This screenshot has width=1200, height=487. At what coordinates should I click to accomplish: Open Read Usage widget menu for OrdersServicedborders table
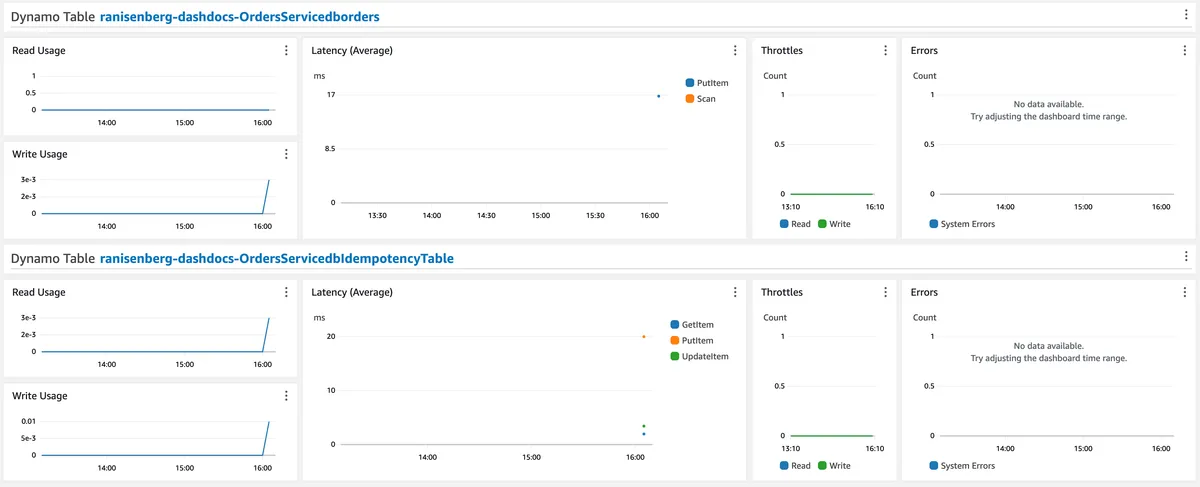pyautogui.click(x=286, y=50)
